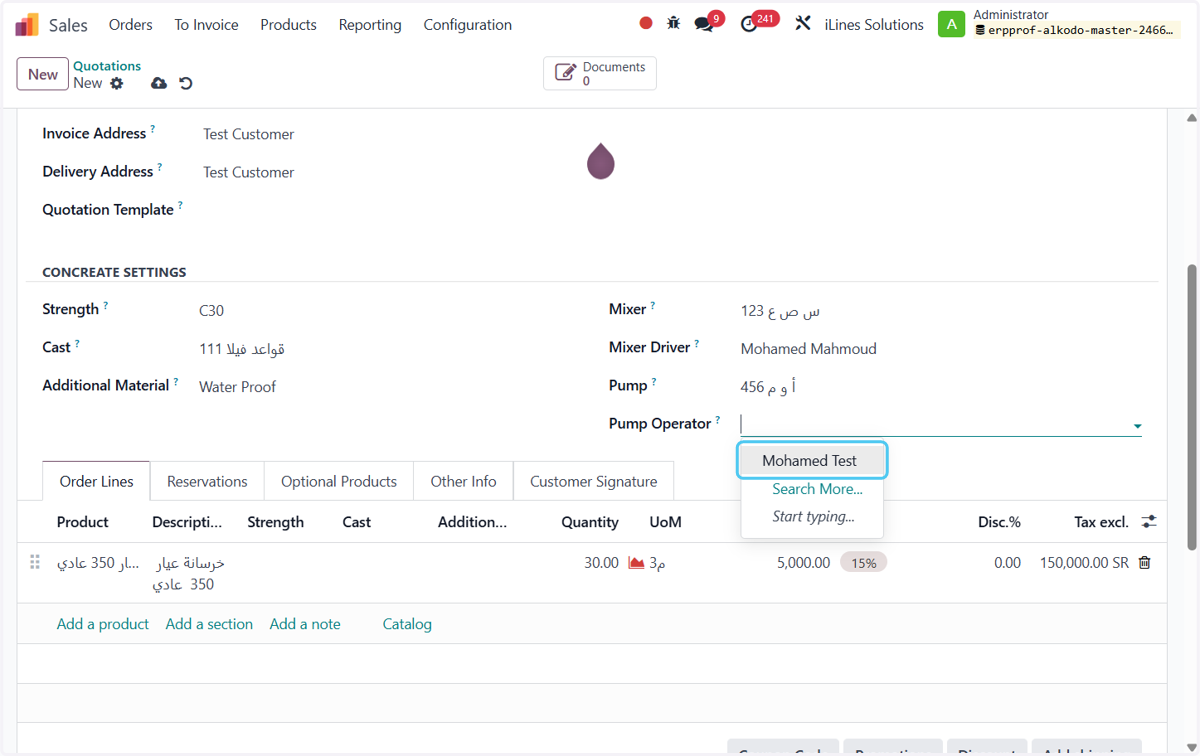Image resolution: width=1200 pixels, height=756 pixels.
Task: Click the iLines Solutions company switcher
Action: [874, 25]
